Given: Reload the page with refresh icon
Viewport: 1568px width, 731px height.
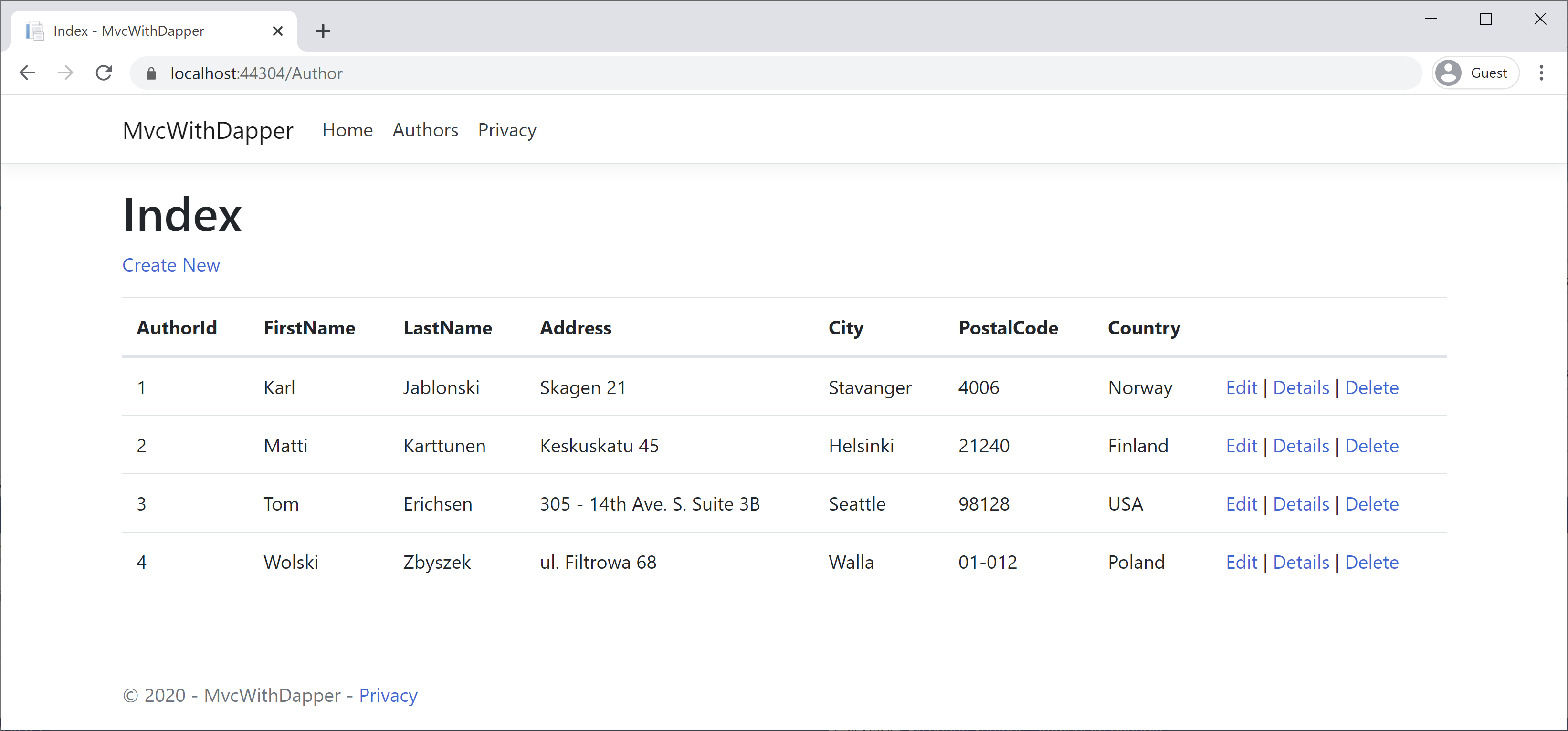Looking at the screenshot, I should click(104, 73).
